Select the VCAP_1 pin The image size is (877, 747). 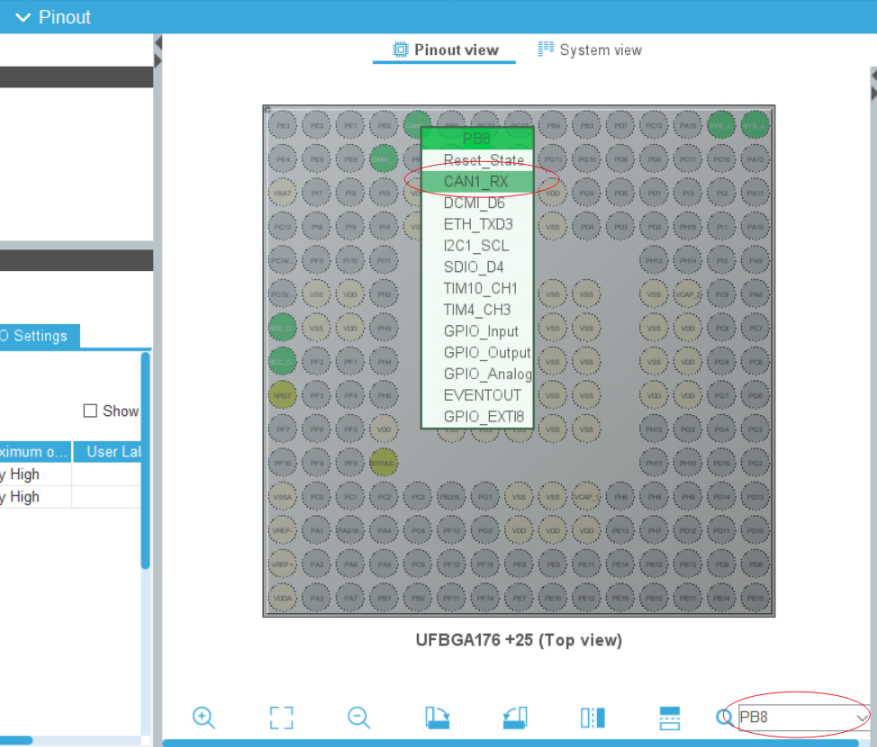[586, 497]
